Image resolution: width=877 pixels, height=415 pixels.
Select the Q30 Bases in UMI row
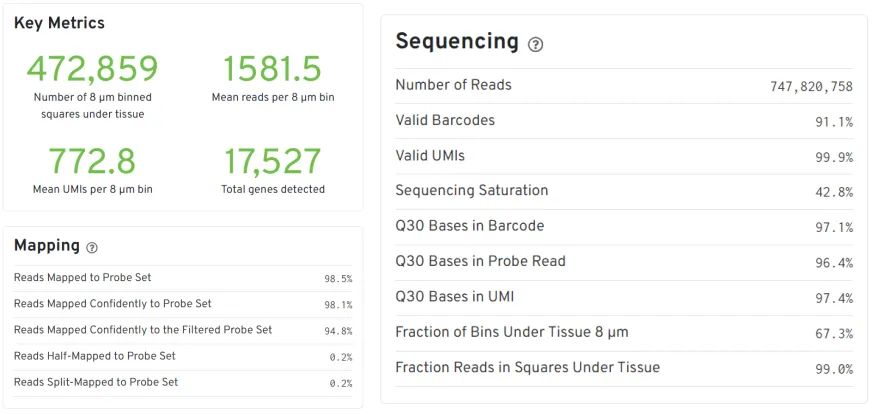[624, 298]
